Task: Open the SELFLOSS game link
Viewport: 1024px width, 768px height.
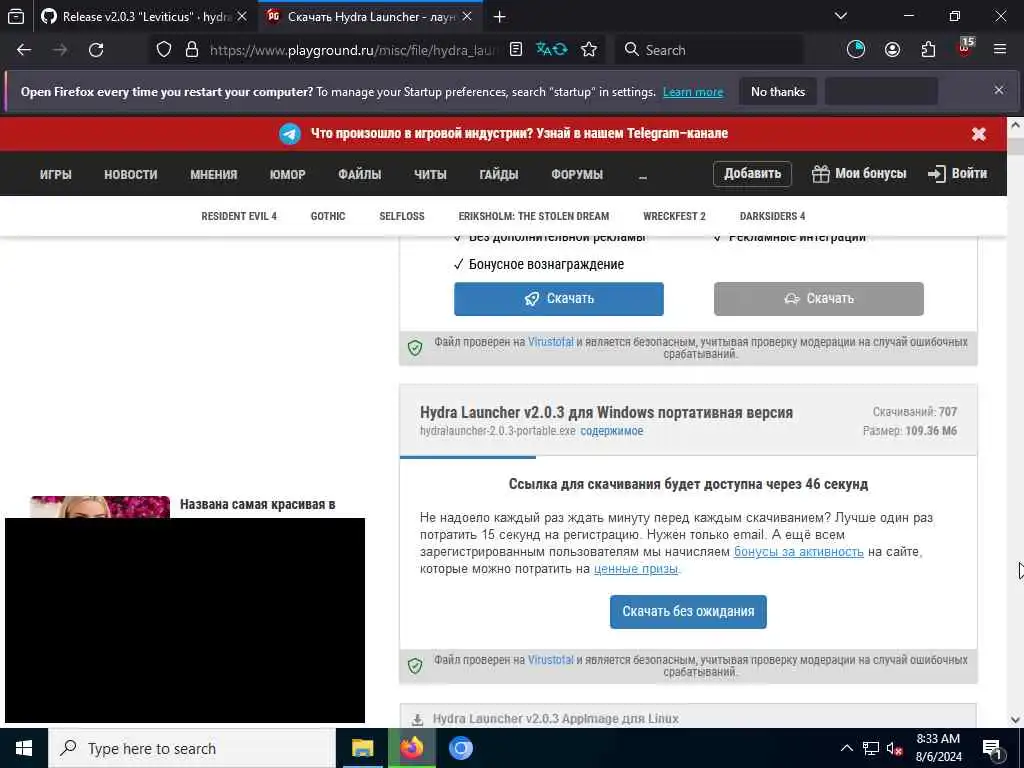Action: click(x=402, y=216)
